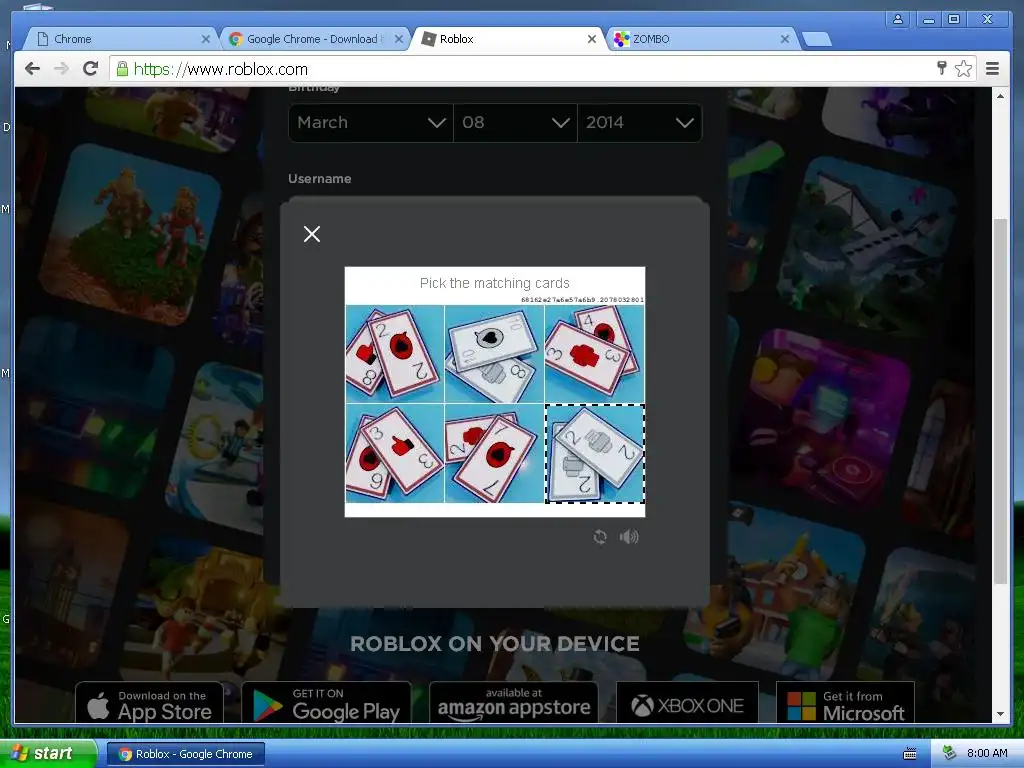Switch to the audio captcha challenge
This screenshot has height=768, width=1024.
[x=629, y=537]
